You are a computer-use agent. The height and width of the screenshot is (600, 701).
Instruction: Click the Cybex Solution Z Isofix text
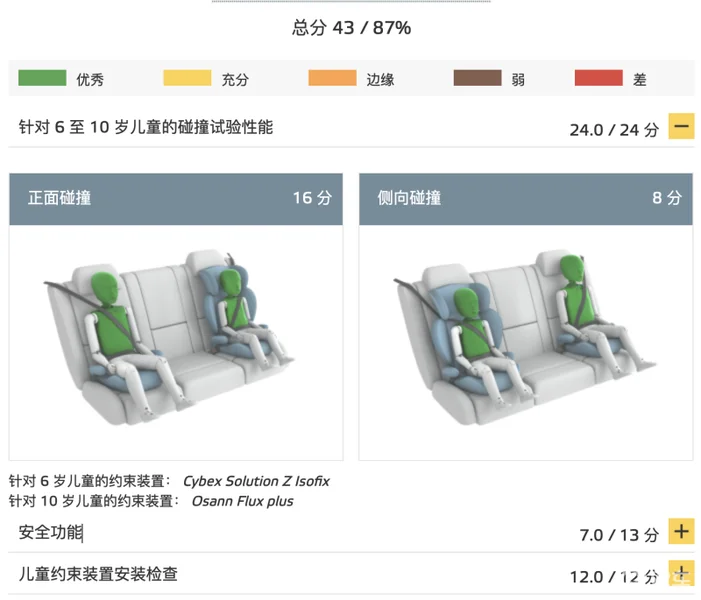[x=256, y=482]
